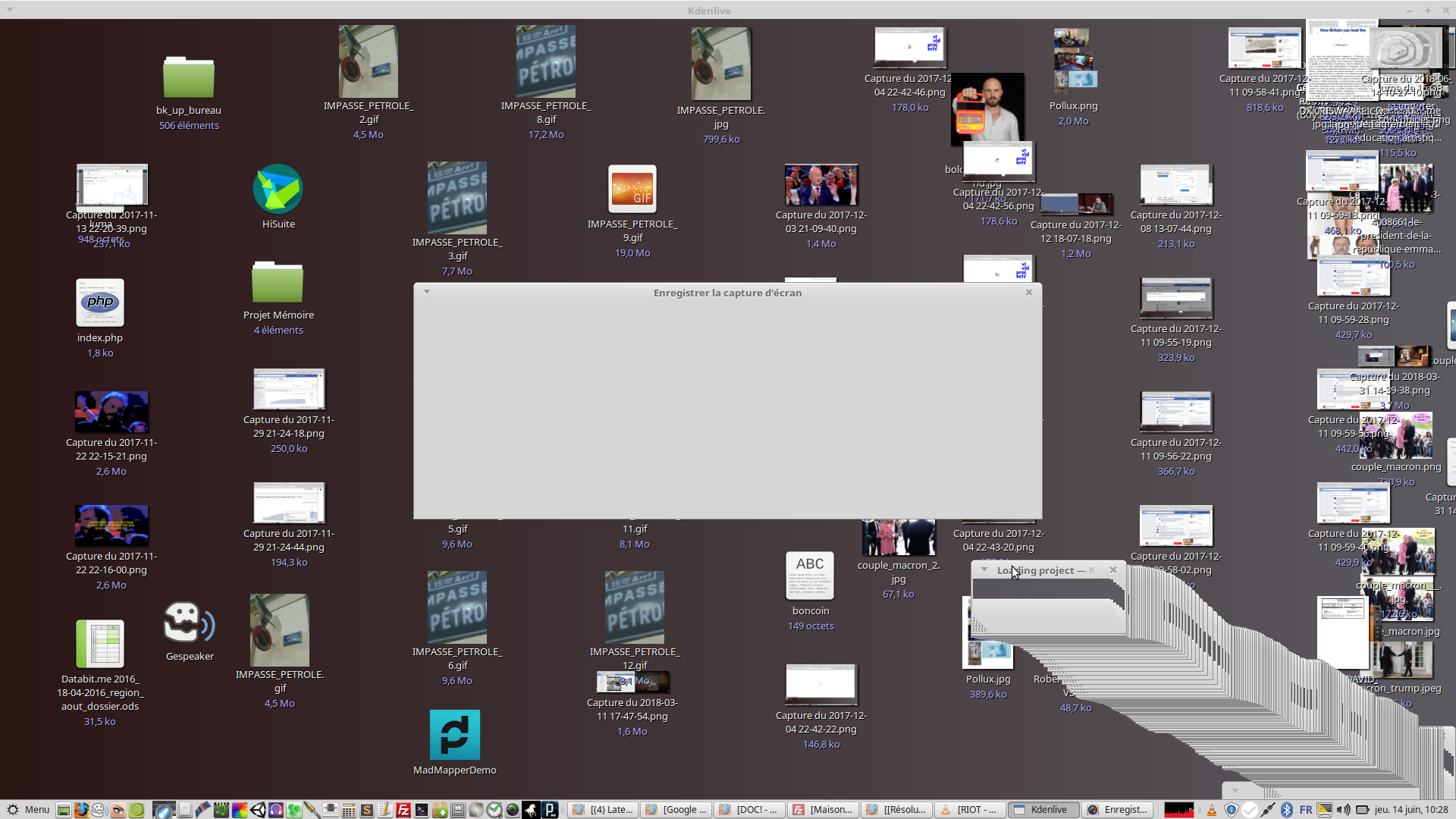Open the bk_up_bureau folder
This screenshot has height=819, width=1456.
coord(189,78)
